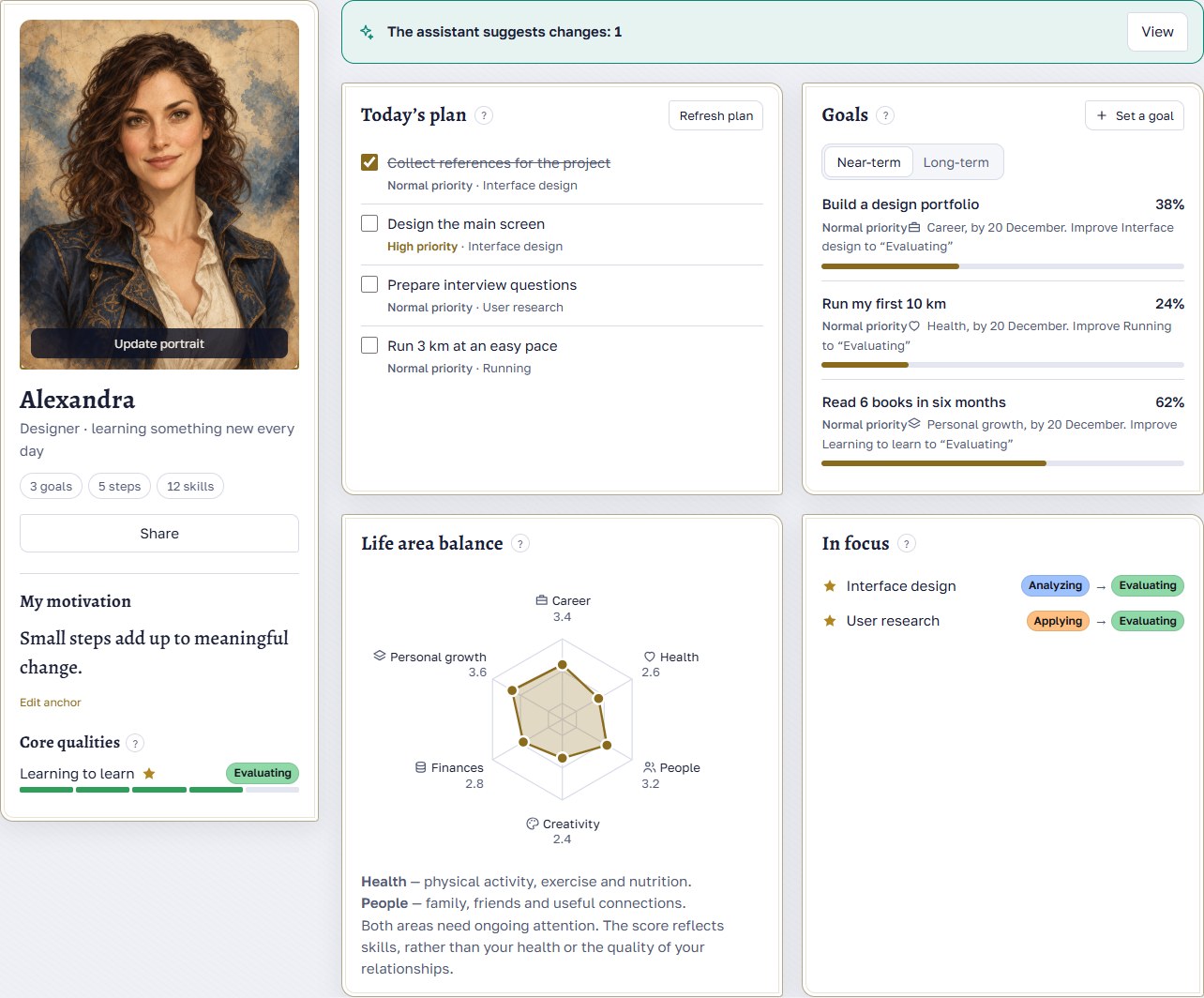The image size is (1204, 998).
Task: Click the Learning to learn segmented level bar
Action: pos(159,790)
